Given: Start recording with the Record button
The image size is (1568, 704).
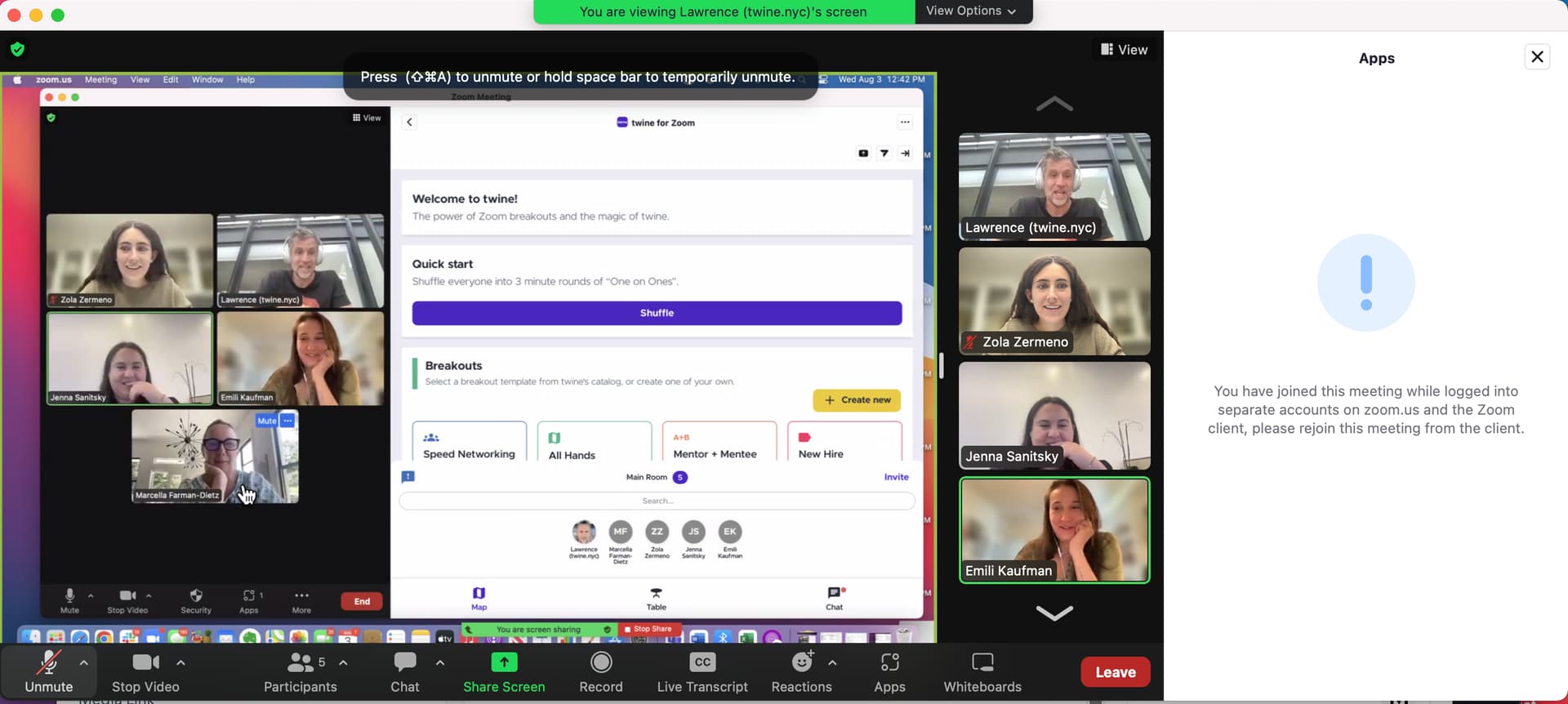Looking at the screenshot, I should pyautogui.click(x=601, y=671).
